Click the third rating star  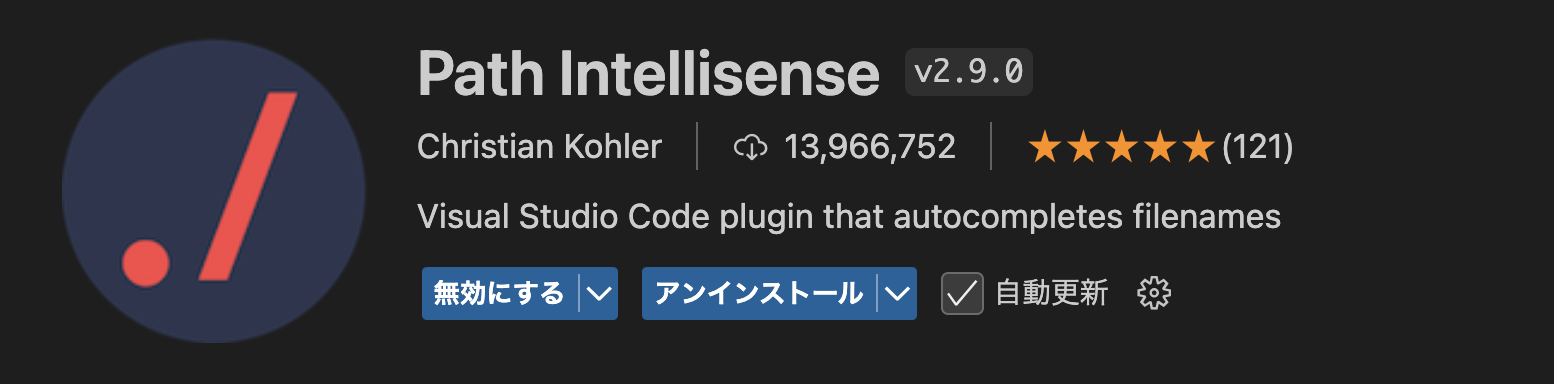(x=1121, y=148)
